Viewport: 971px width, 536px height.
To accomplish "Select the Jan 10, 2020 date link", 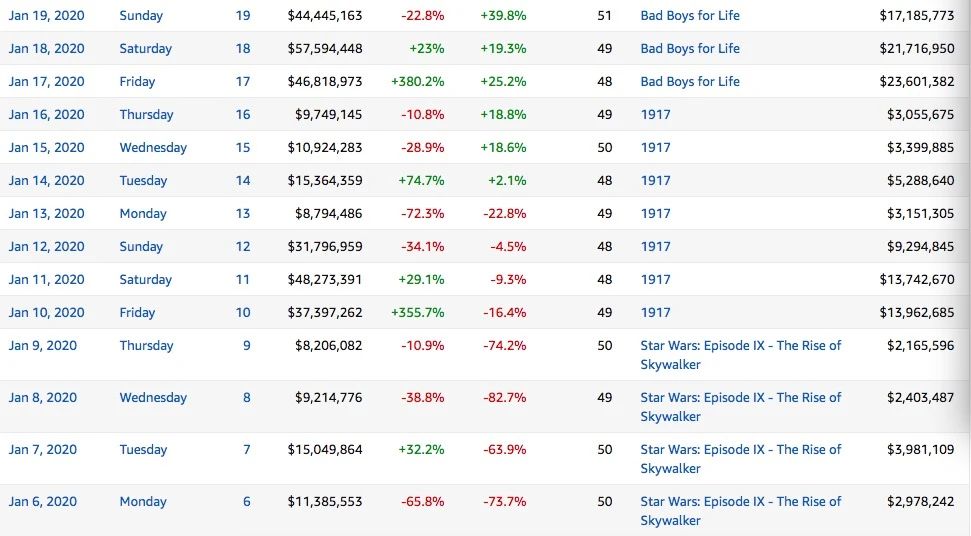I will [47, 313].
